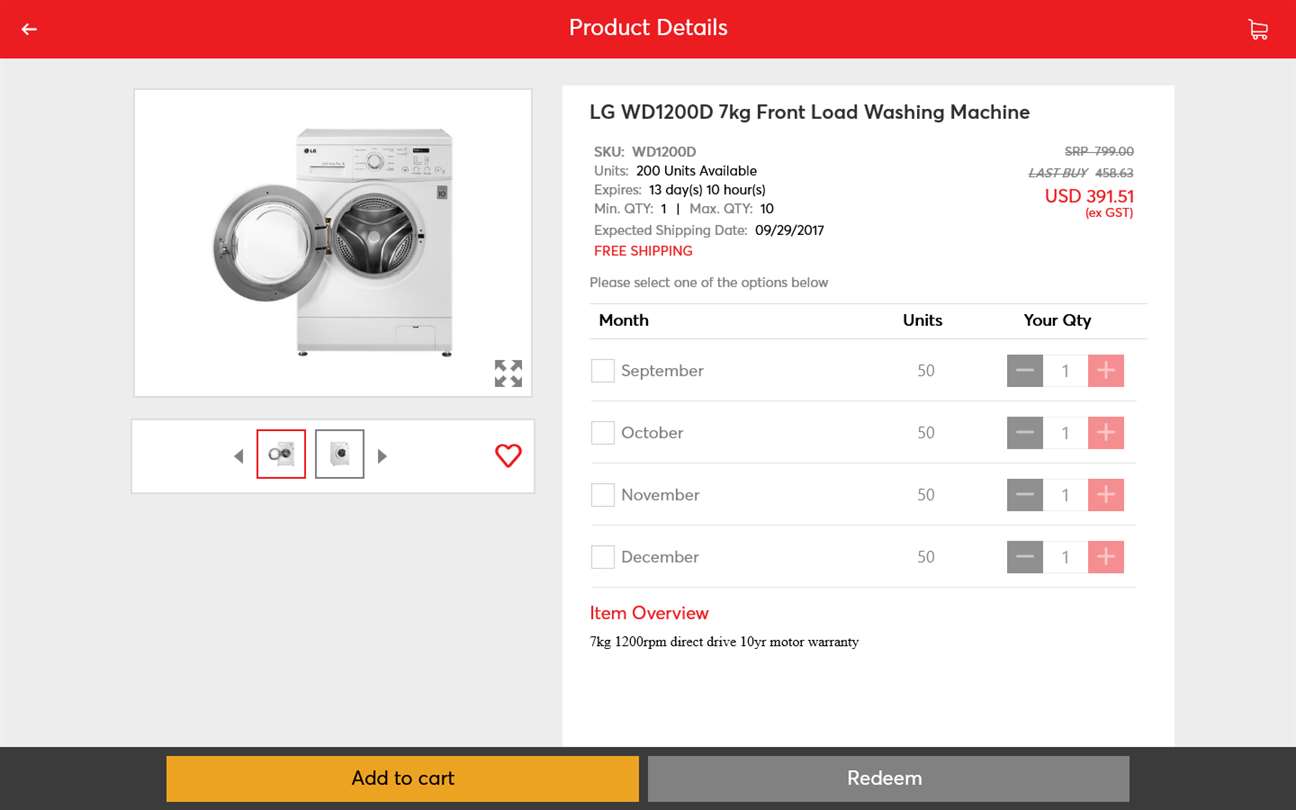Viewport: 1296px width, 810px height.
Task: Check the December option
Action: 602,557
